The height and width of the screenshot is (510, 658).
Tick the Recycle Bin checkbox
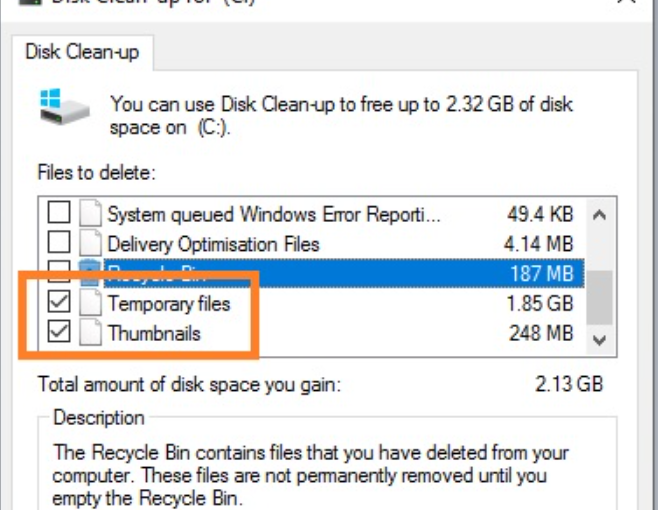[59, 272]
